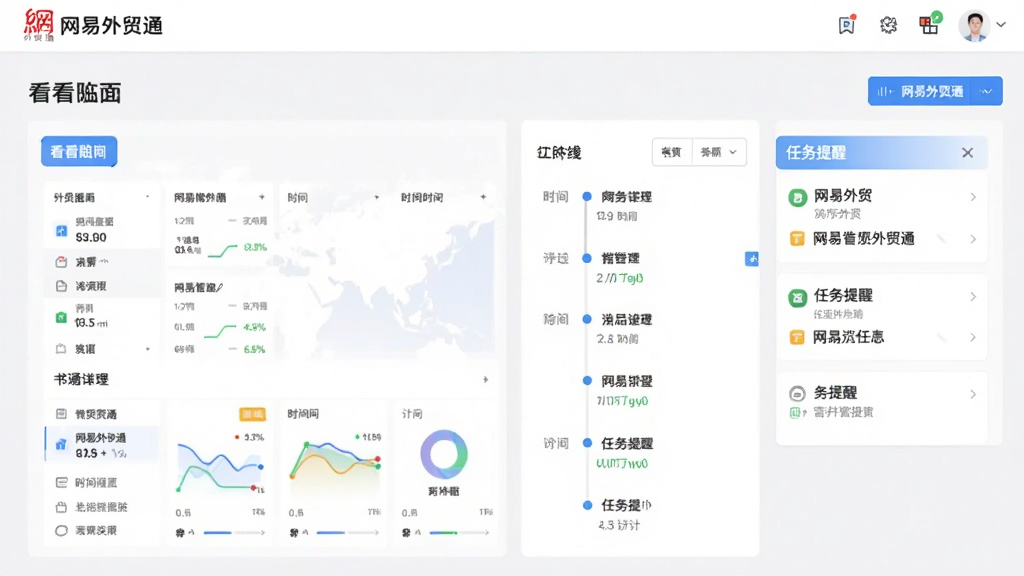Image resolution: width=1024 pixels, height=576 pixels.
Task: Expand the chevron on the long 网易…外贸通 row
Action: click(973, 239)
